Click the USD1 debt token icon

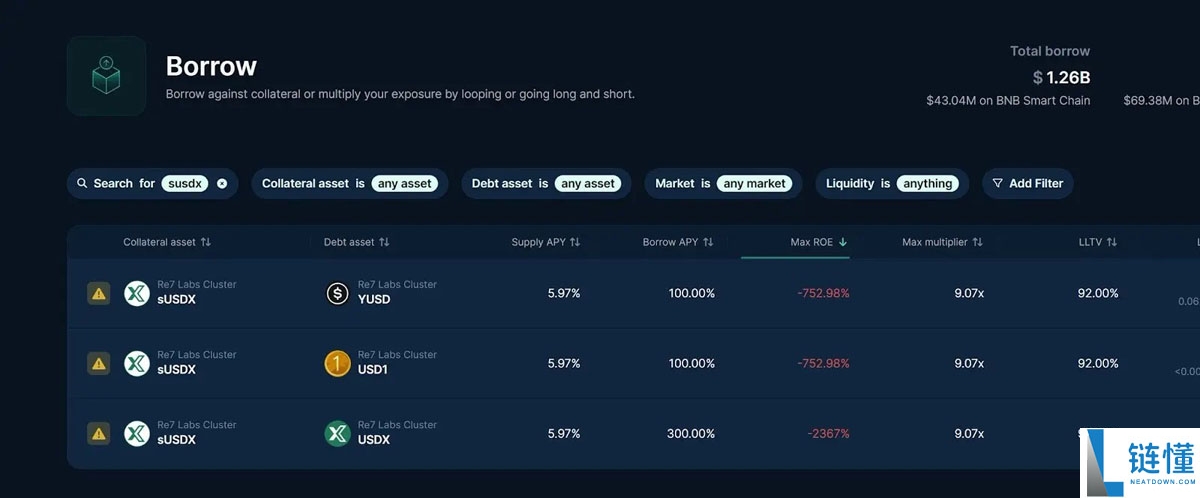pos(338,364)
